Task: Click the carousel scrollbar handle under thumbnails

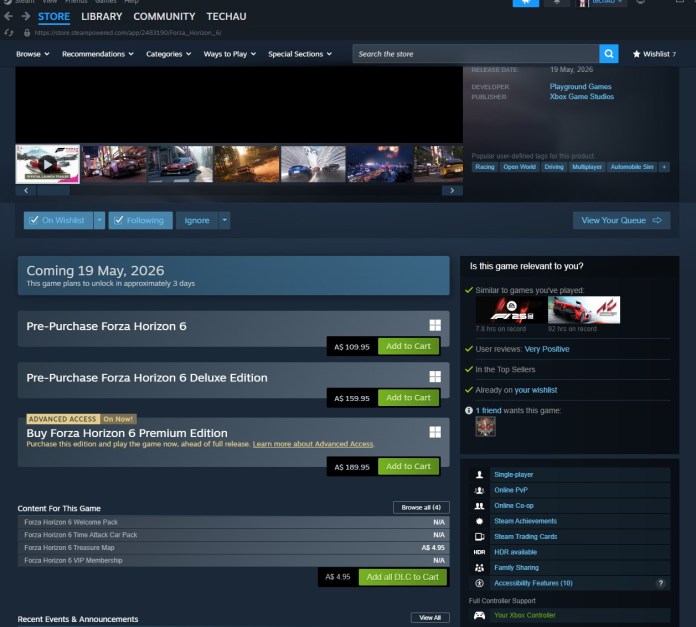Action: pos(53,190)
